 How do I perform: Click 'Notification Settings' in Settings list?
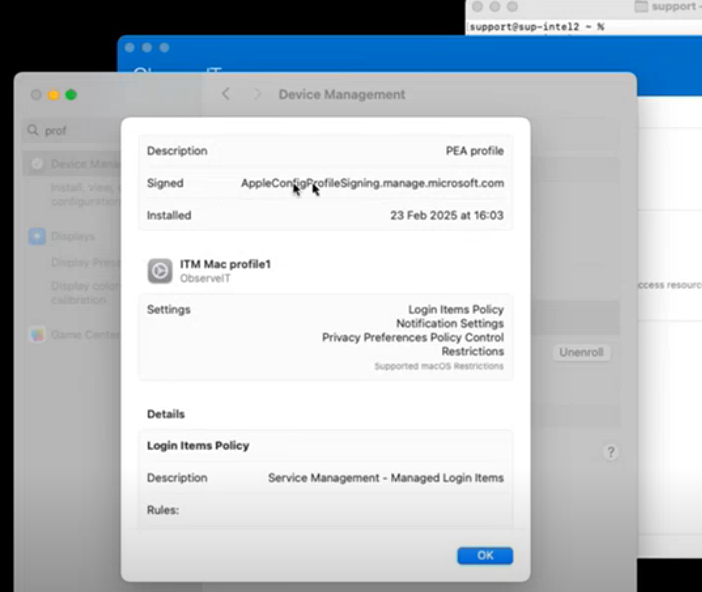tap(450, 323)
